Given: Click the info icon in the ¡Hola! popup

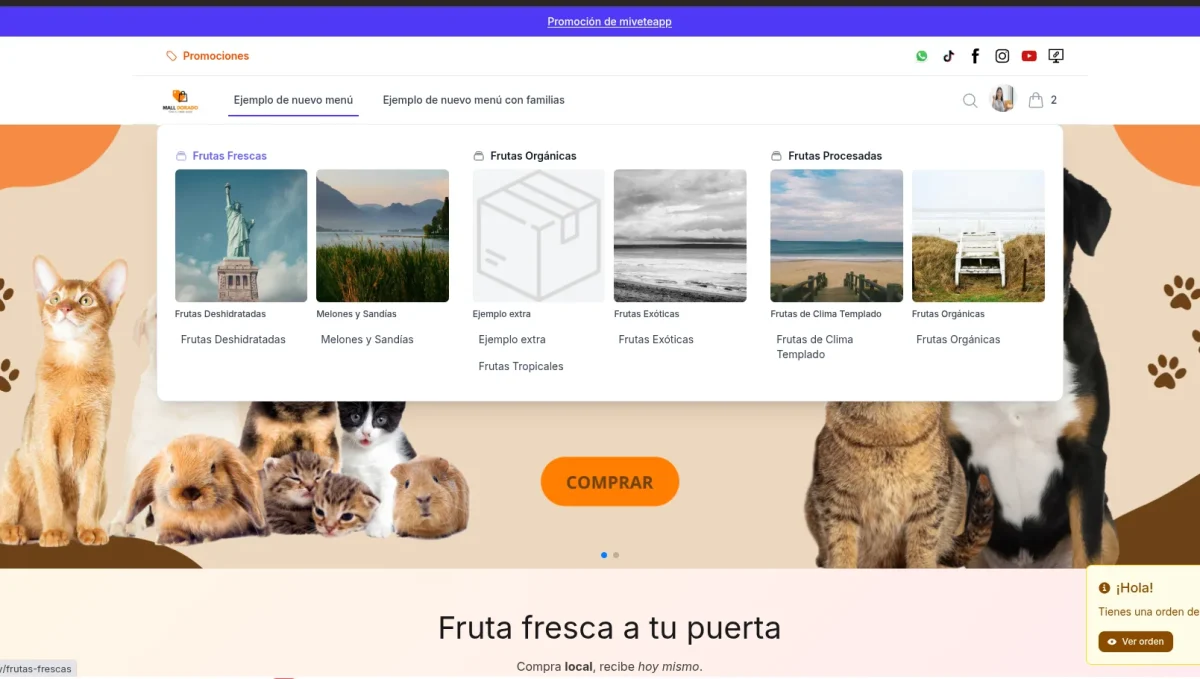Looking at the screenshot, I should 1104,588.
